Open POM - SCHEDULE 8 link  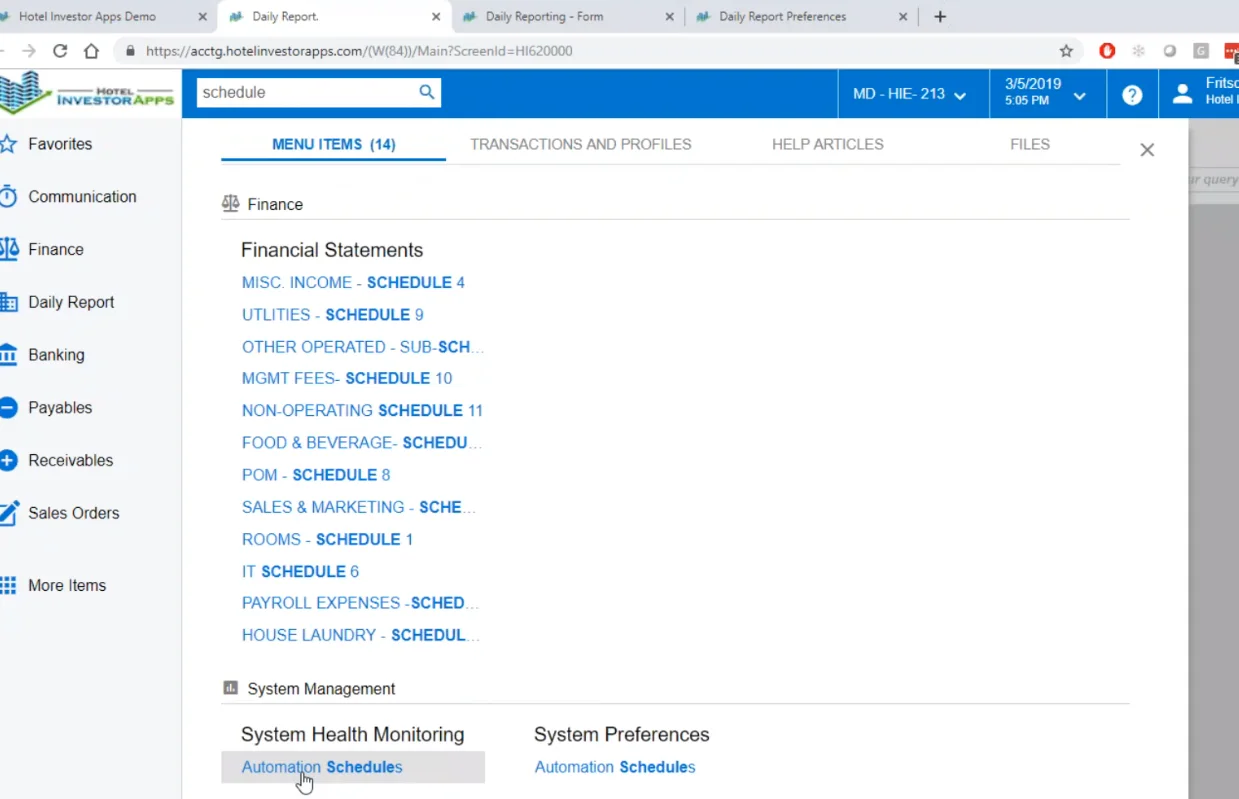(x=316, y=475)
